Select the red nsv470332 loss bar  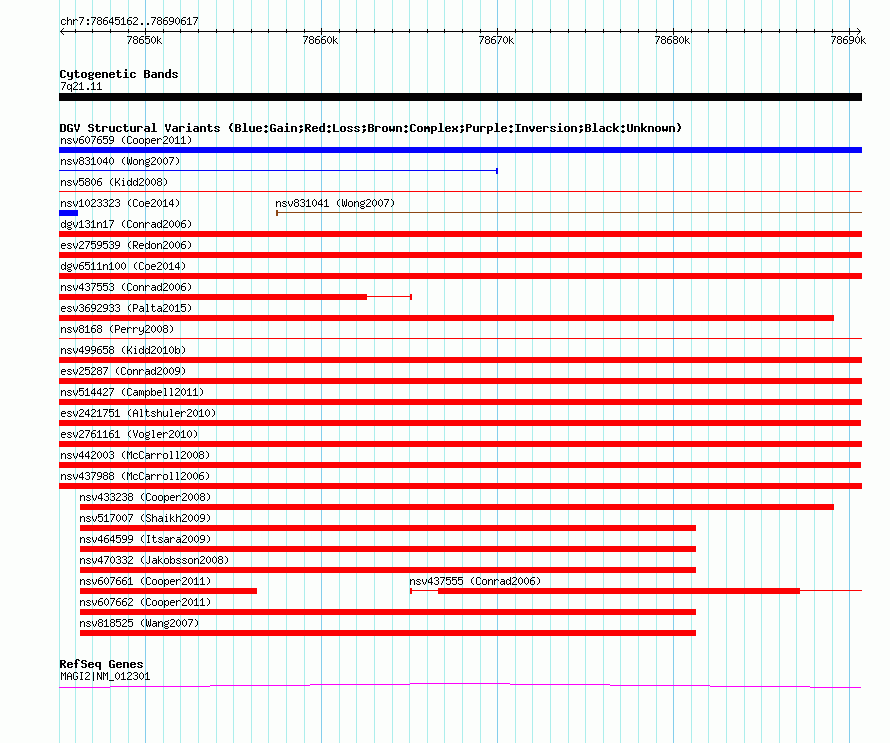(x=388, y=570)
